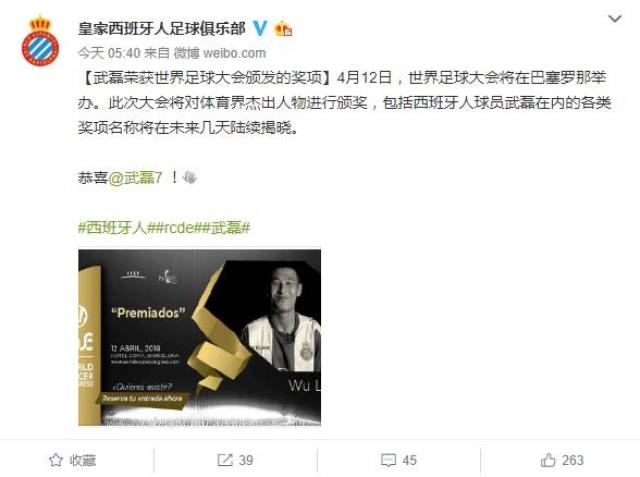Click the 收藏 favorite label

tap(82, 460)
